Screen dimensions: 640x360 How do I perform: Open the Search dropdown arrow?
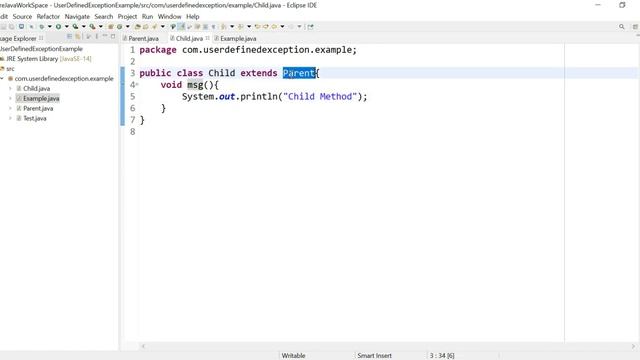[x=162, y=27]
